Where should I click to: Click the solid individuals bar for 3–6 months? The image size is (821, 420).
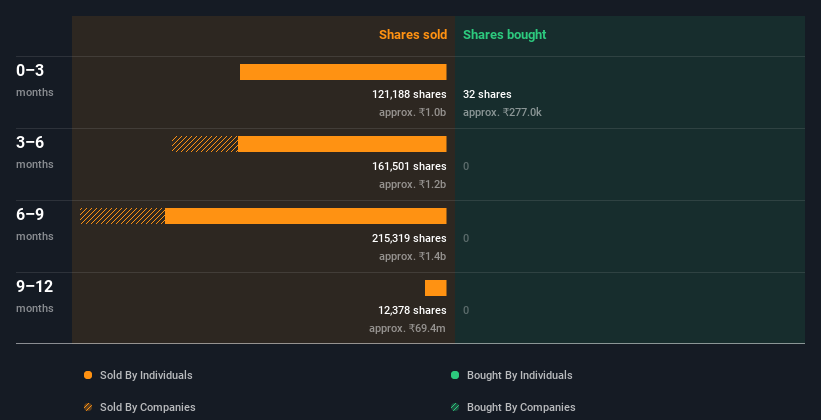(x=342, y=144)
